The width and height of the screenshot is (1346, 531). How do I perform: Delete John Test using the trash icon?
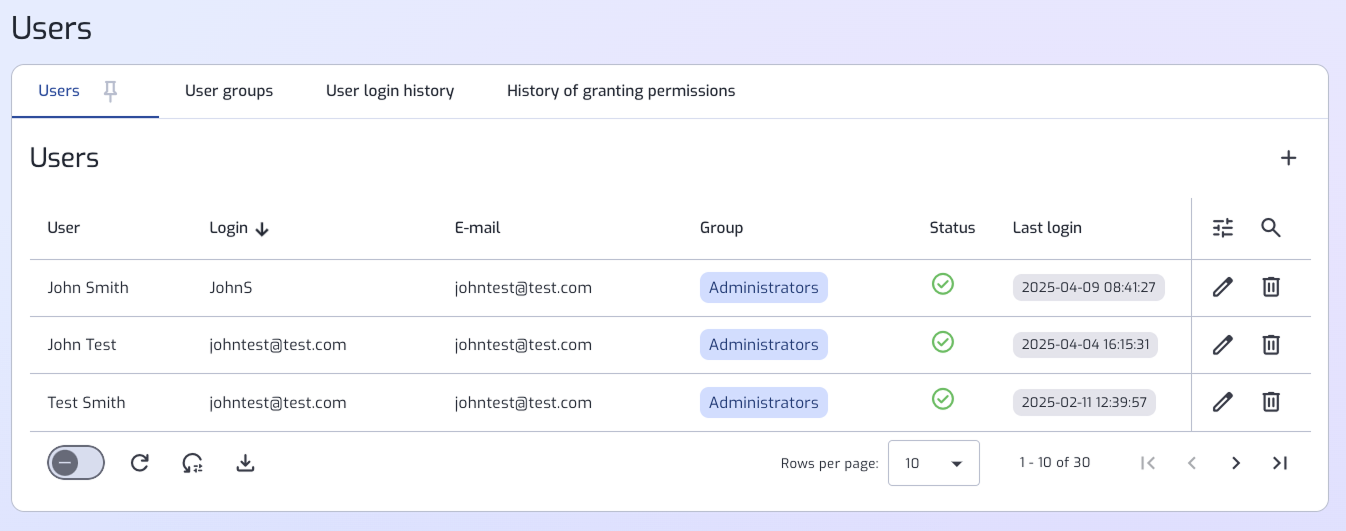coord(1270,344)
